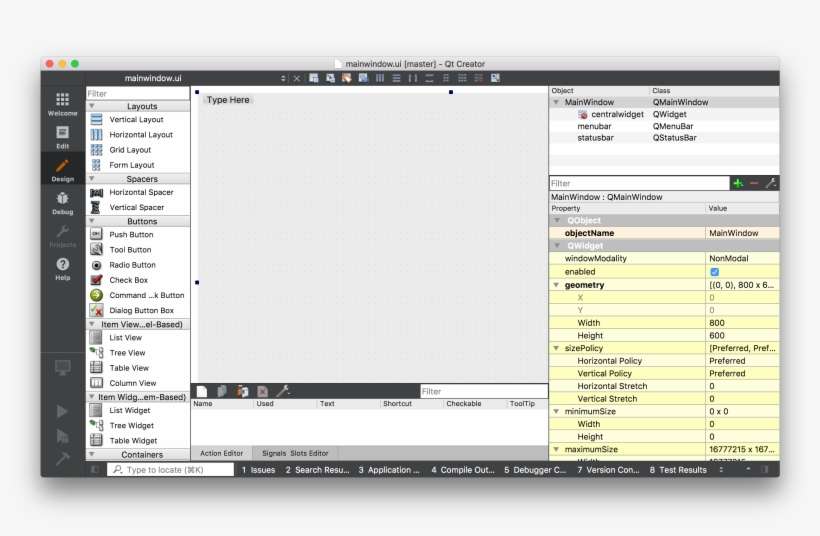Switch to Action Editor tab
This screenshot has height=536, width=820.
point(221,453)
